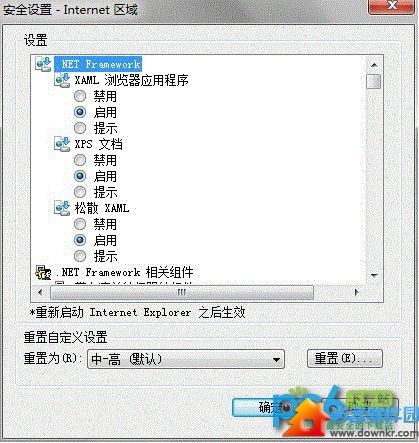Select 禁用 under XPS 文档
The height and width of the screenshot is (443, 419).
click(x=80, y=160)
